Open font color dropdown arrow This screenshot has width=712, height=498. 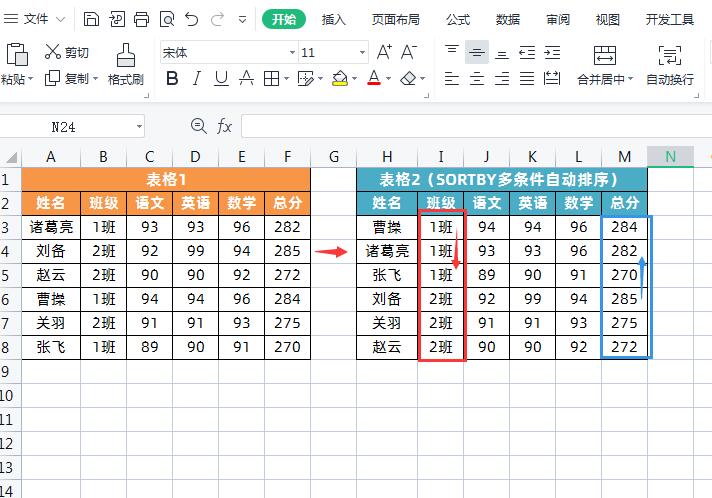388,79
